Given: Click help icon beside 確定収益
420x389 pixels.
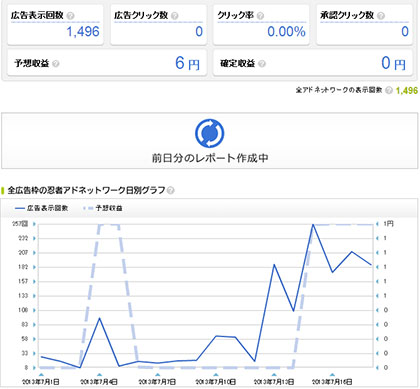Looking at the screenshot, I should point(262,63).
